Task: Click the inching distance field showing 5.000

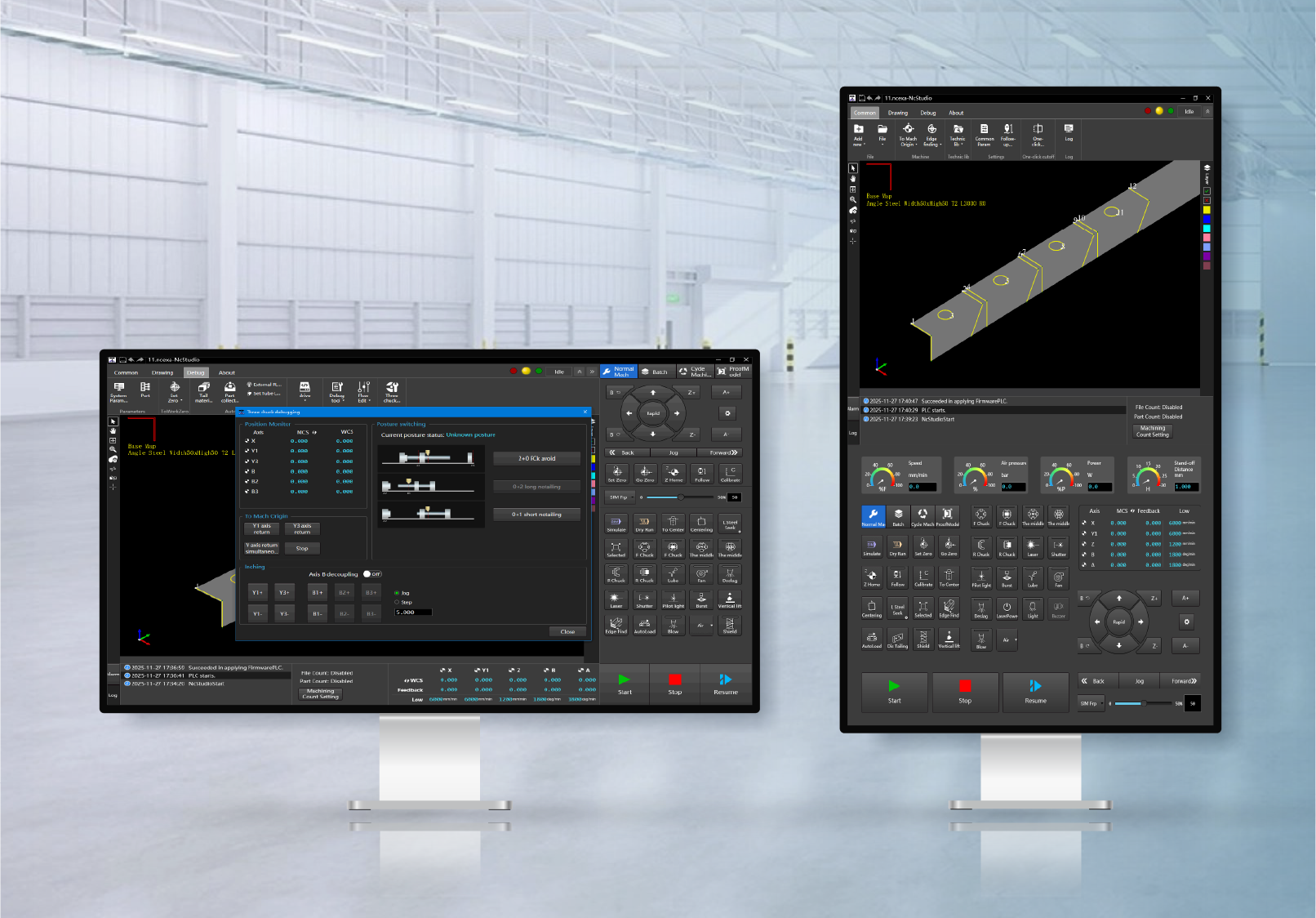Action: [x=413, y=612]
